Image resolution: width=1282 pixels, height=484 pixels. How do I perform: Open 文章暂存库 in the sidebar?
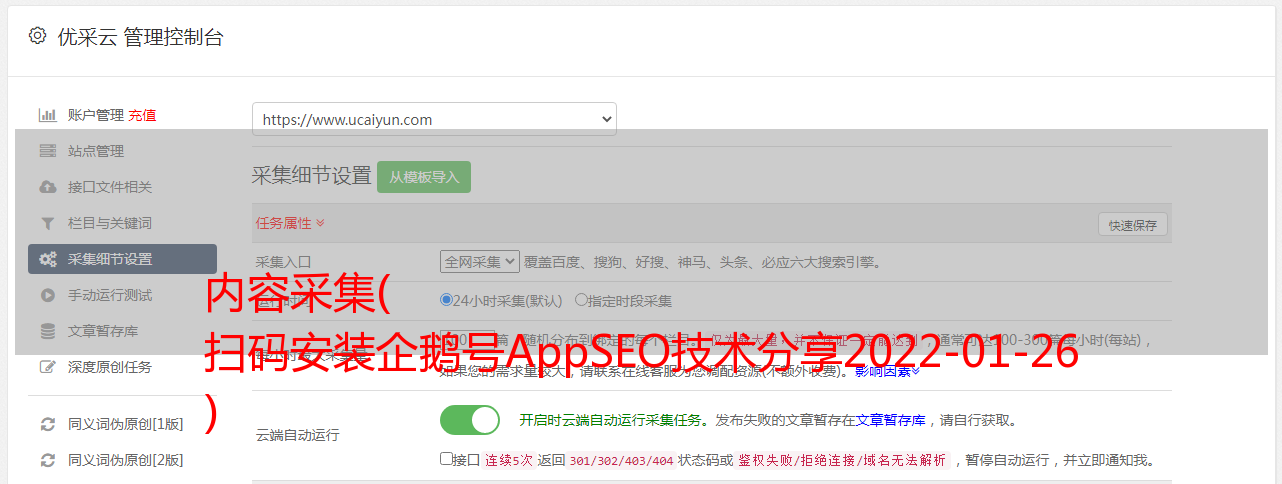coord(103,331)
